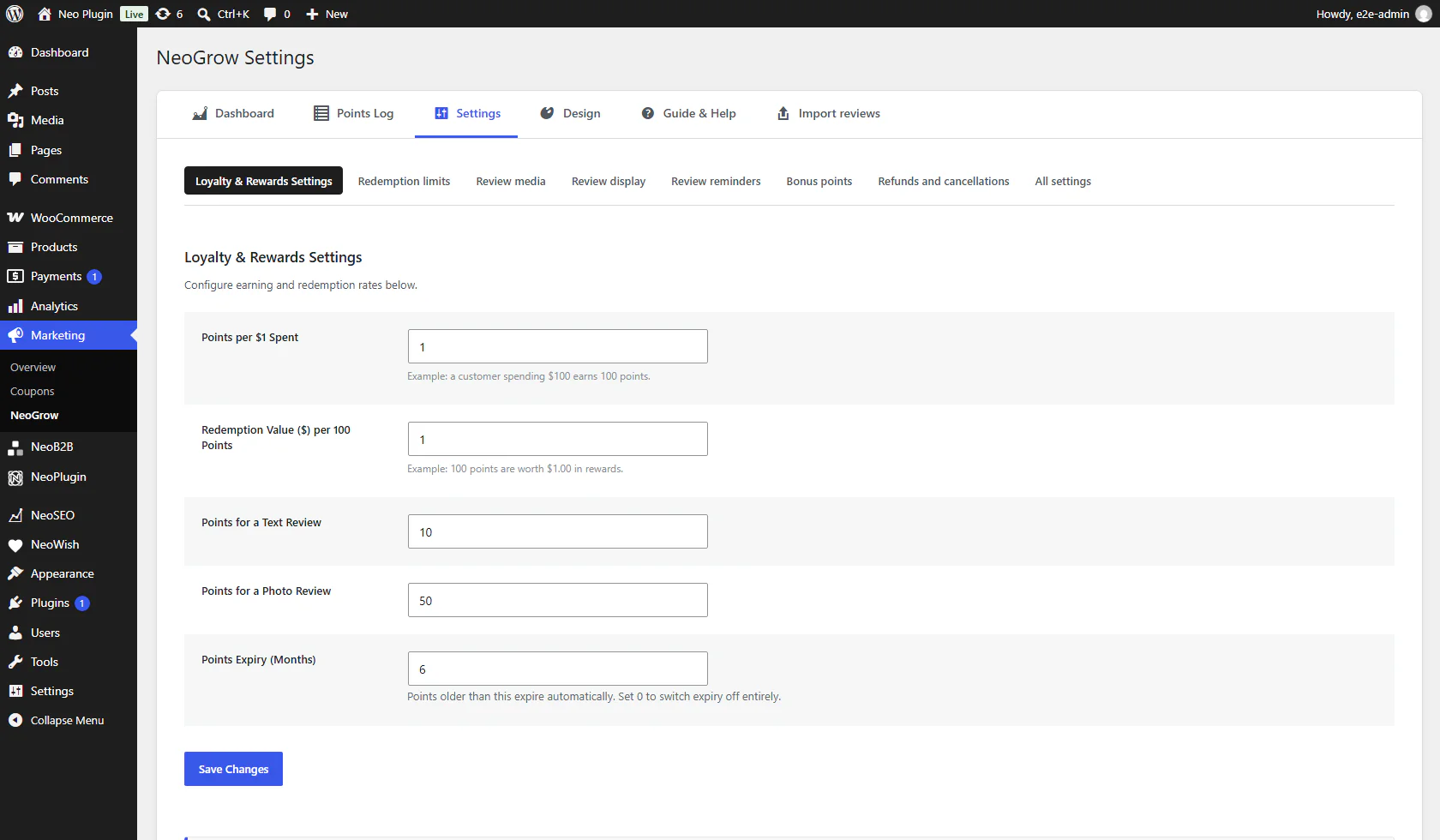Click the NeoGrow Settings page heading
1440x840 pixels.
(x=235, y=57)
